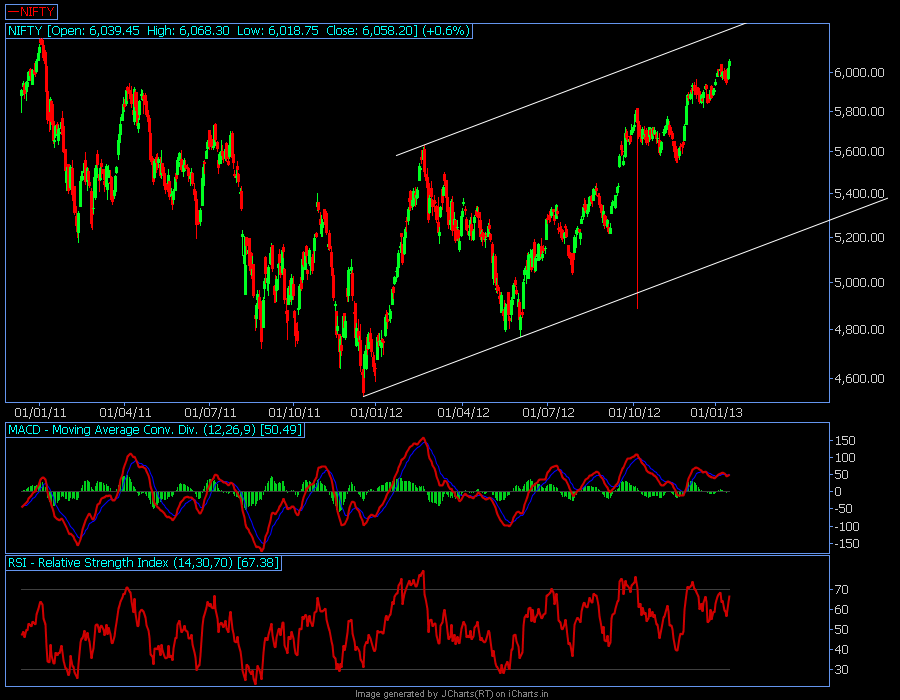Click the NIFTY legend label at top left
Image resolution: width=900 pixels, height=700 pixels.
click(31, 11)
